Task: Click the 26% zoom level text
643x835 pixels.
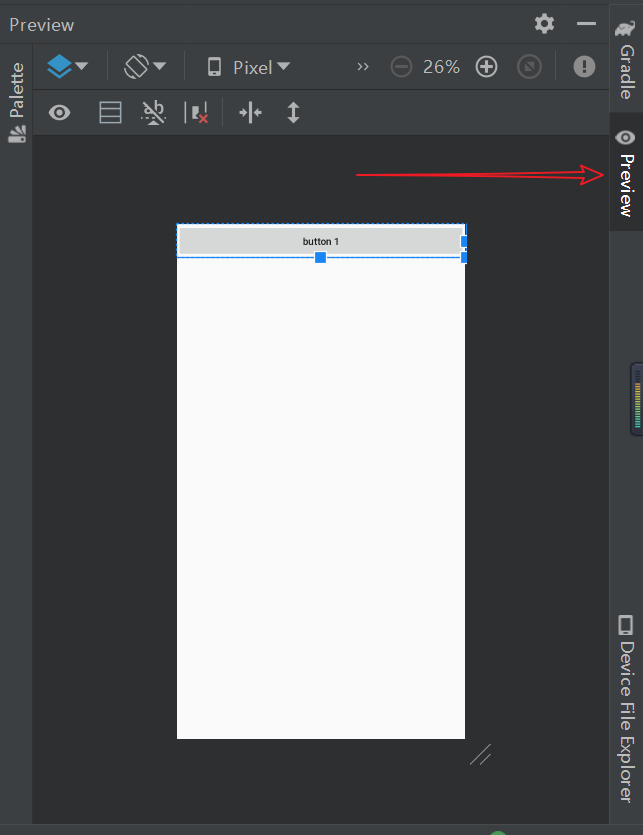Action: point(441,67)
